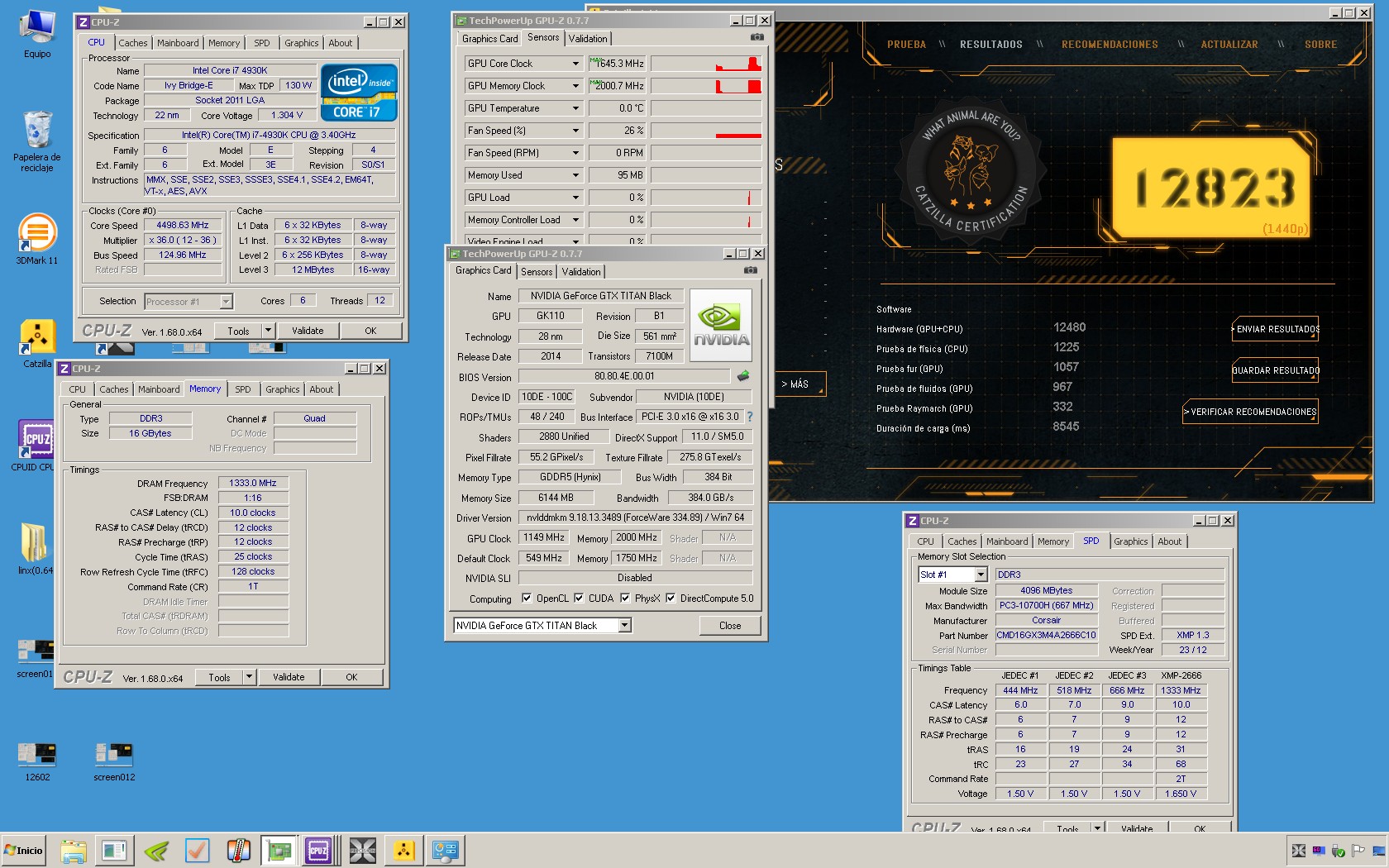This screenshot has width=1389, height=868.
Task: Switch to CPU-Z via the taskbar icon
Action: click(x=318, y=850)
